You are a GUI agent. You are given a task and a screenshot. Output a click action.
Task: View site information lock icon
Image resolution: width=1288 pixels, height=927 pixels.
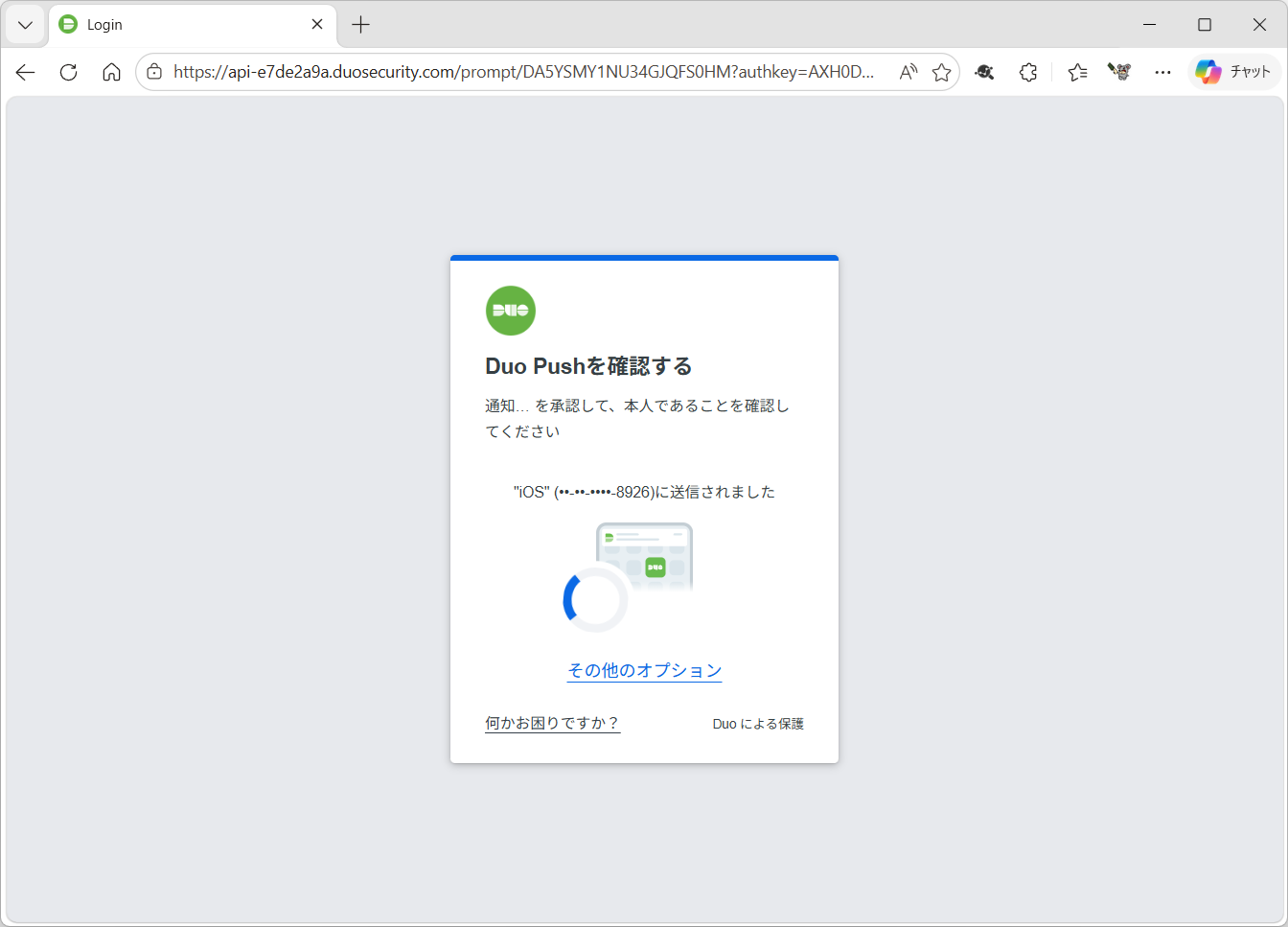click(154, 72)
